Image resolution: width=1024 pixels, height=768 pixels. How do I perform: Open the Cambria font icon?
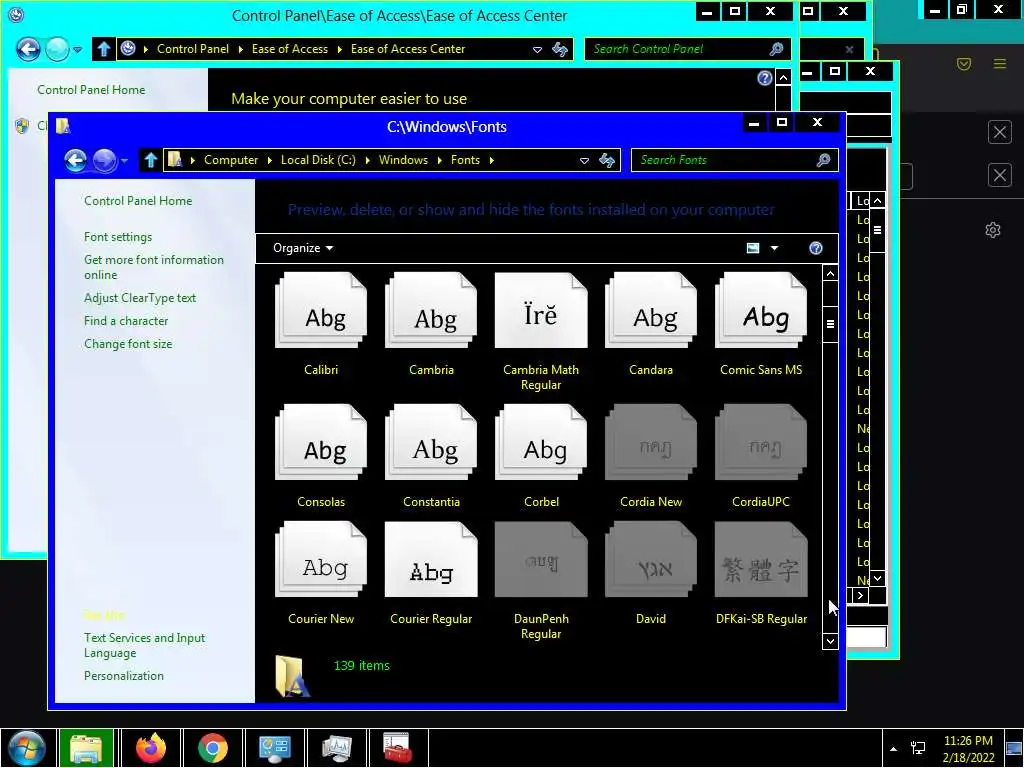pyautogui.click(x=431, y=310)
